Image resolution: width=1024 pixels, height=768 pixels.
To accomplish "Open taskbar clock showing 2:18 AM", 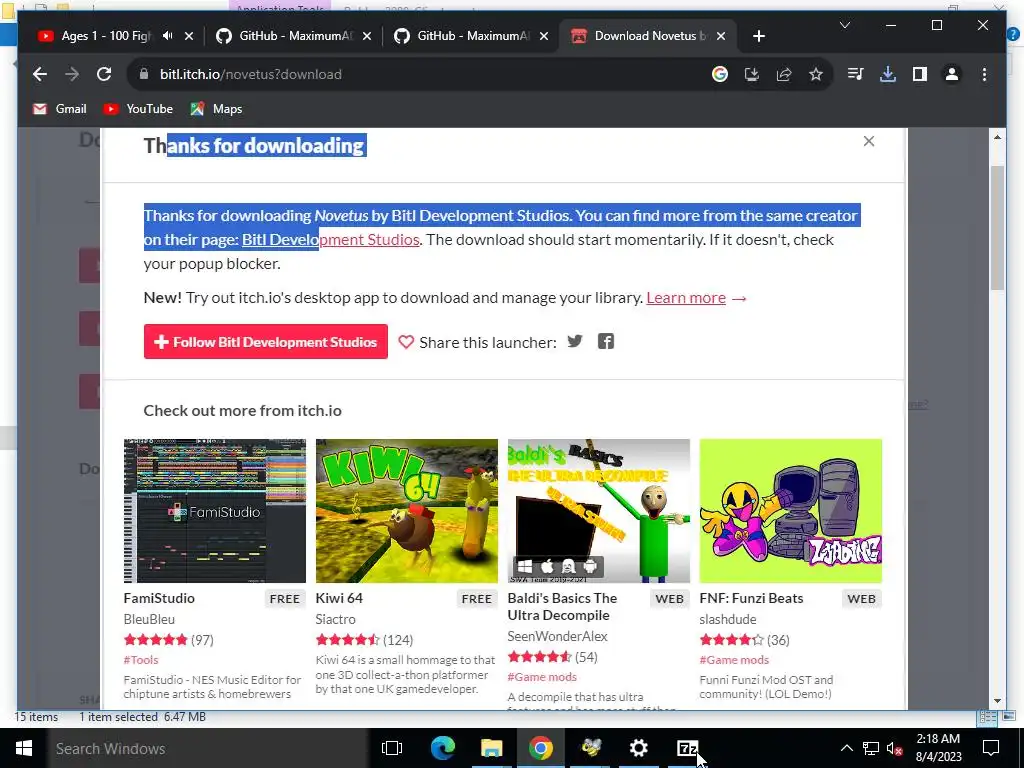I will click(938, 748).
